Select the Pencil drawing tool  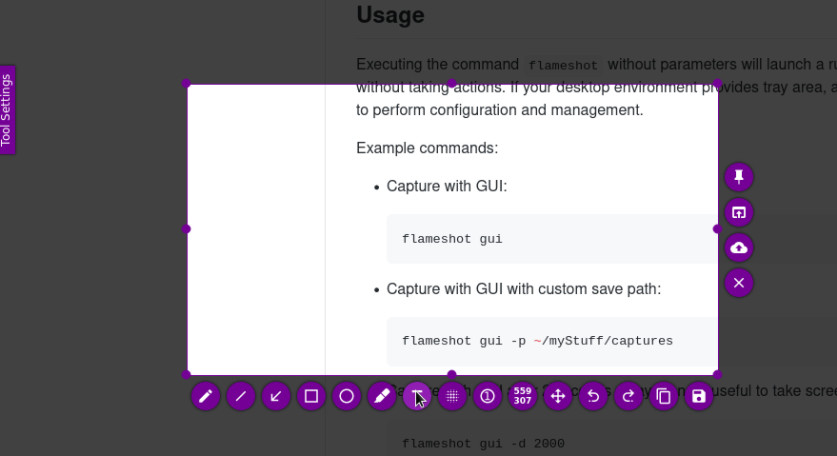206,396
